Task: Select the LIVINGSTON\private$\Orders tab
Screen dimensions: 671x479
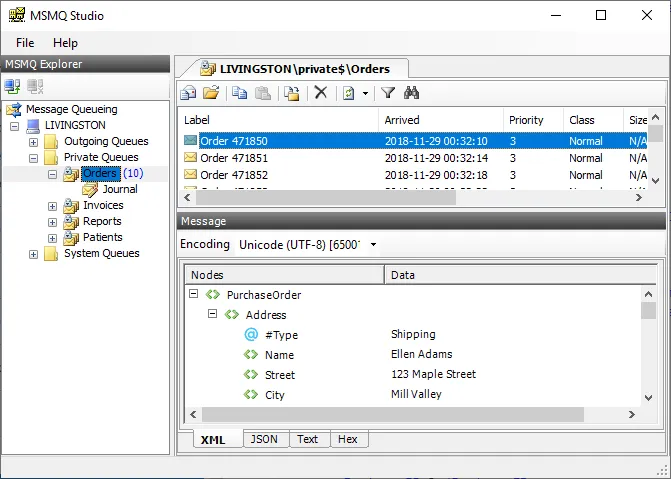Action: click(294, 69)
